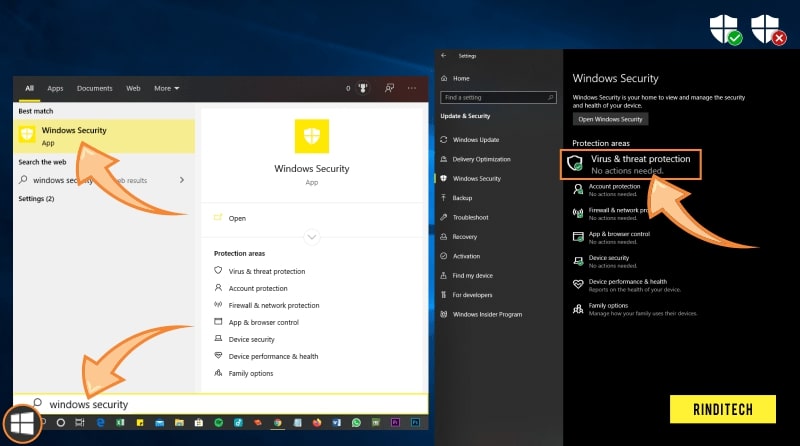Open Find my device in Settings sidebar
Viewport: 800px width, 446px height.
pyautogui.click(x=466, y=276)
